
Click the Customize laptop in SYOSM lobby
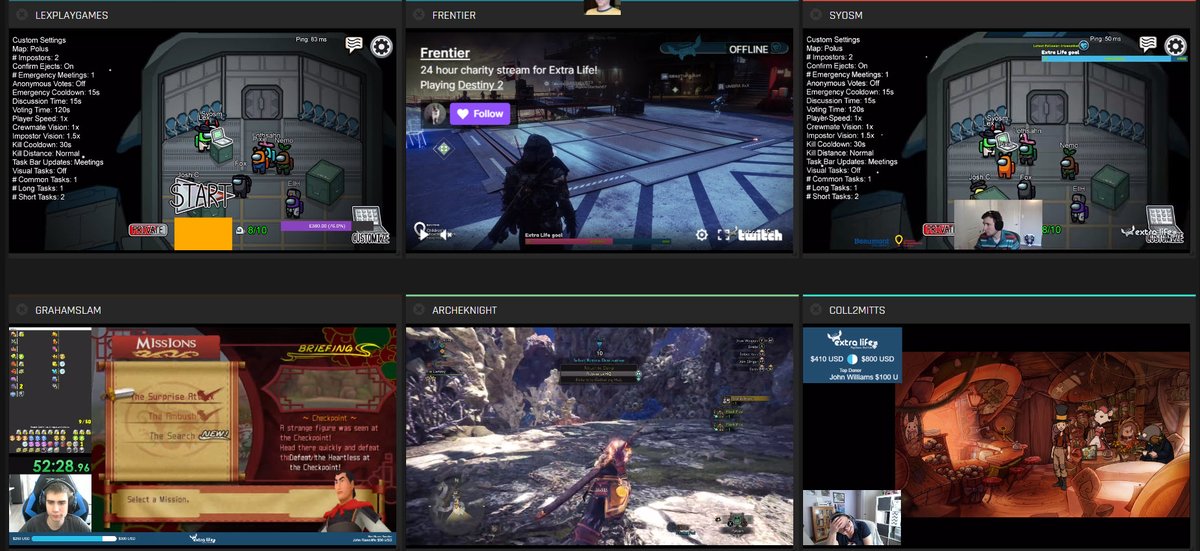[x=1164, y=226]
